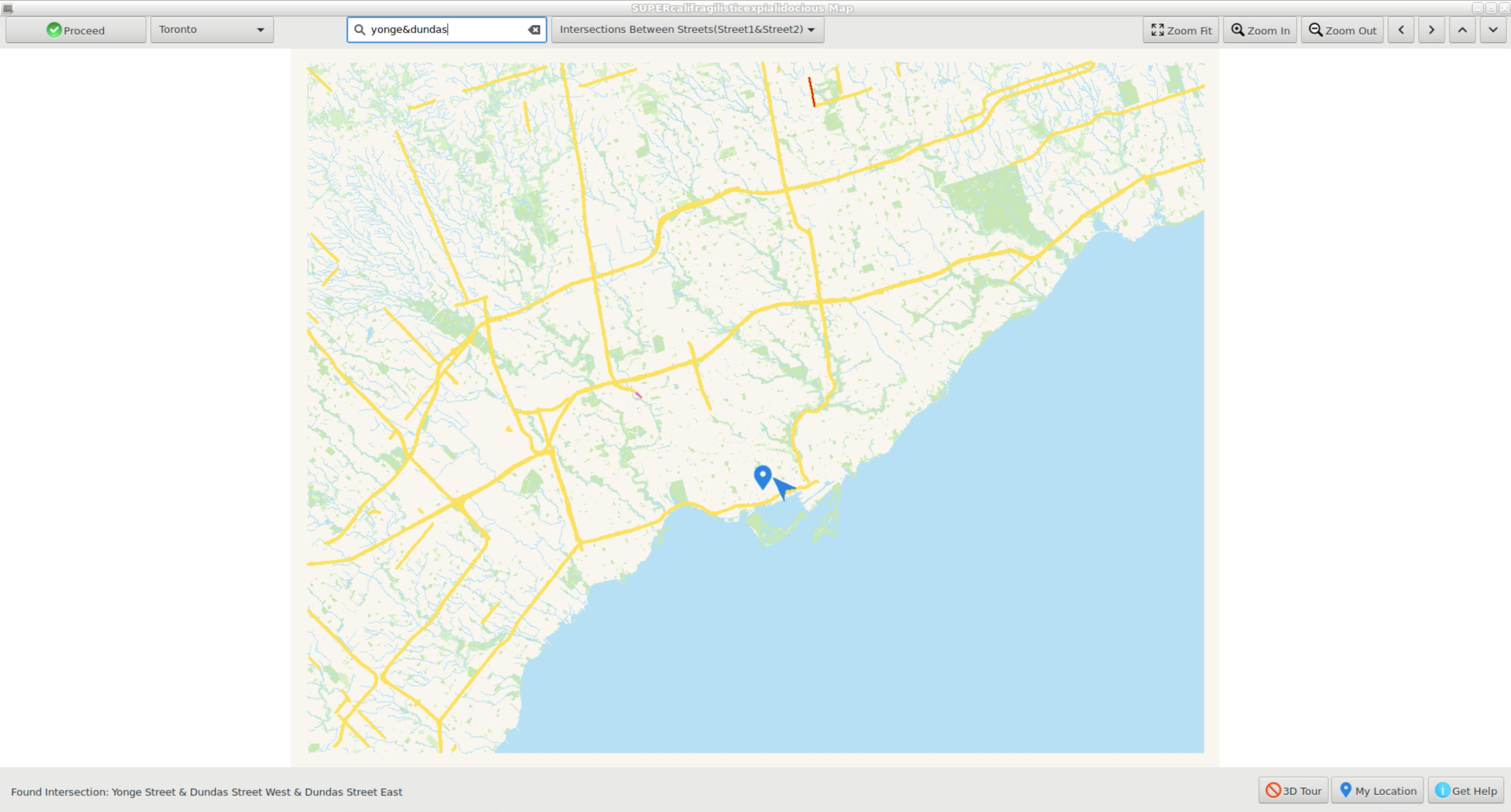Click Zoom In button

click(1260, 30)
